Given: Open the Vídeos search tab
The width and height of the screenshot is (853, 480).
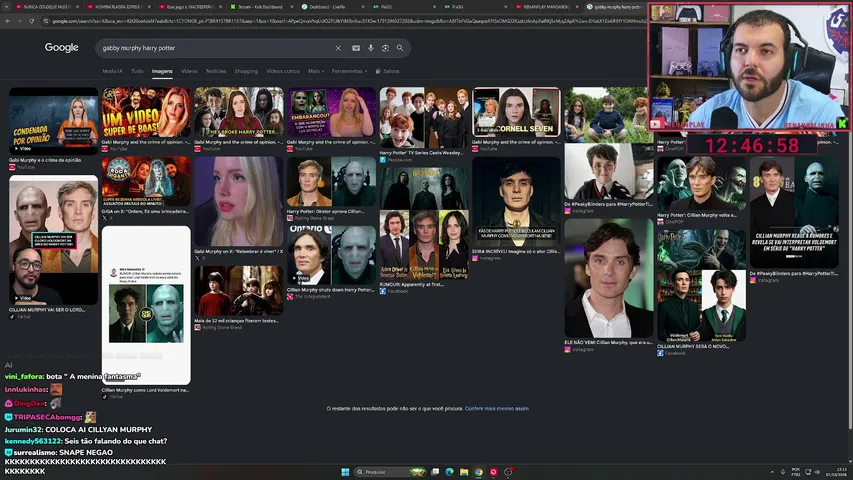Looking at the screenshot, I should [x=189, y=71].
